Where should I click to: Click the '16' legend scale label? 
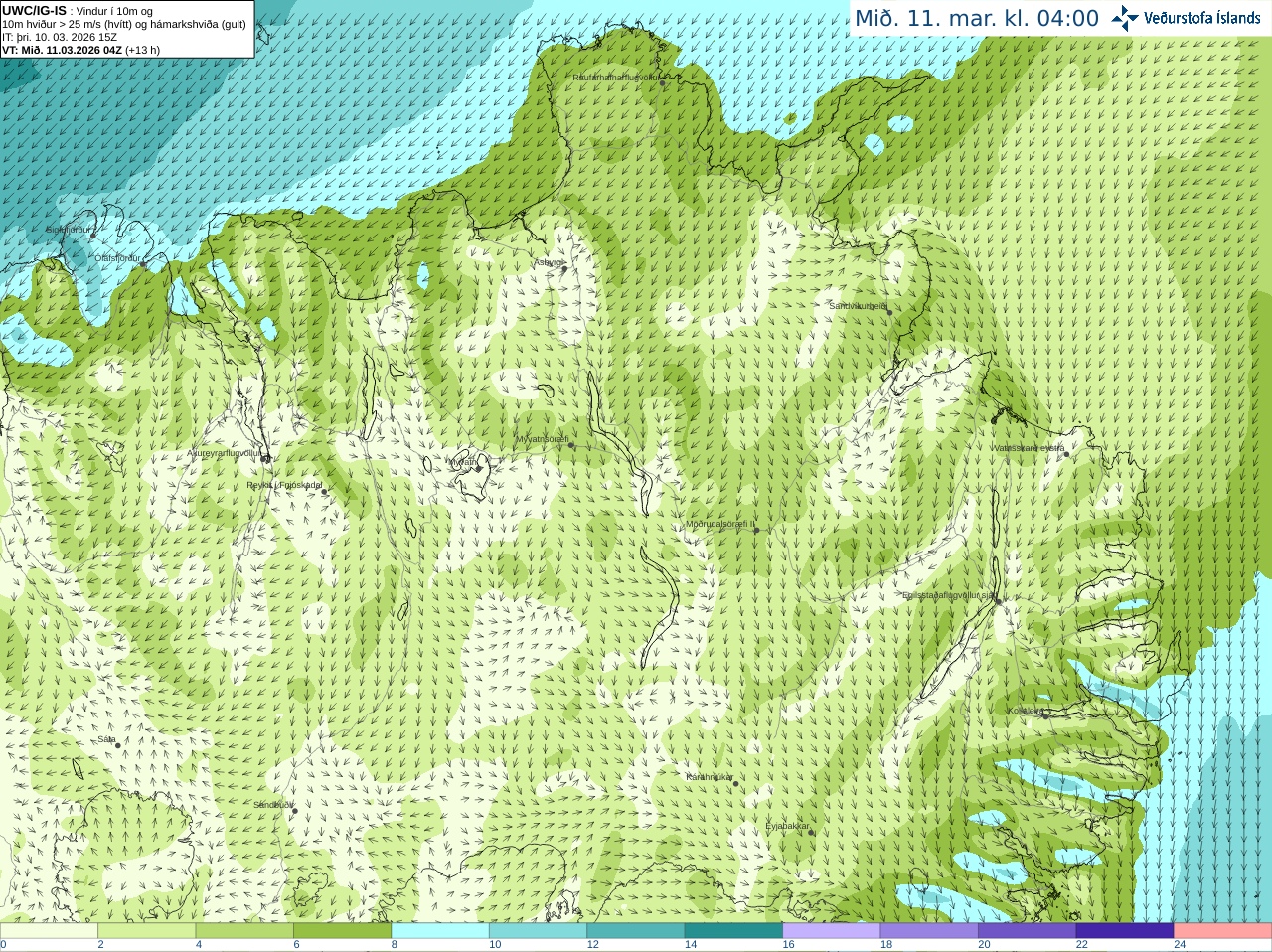[788, 945]
